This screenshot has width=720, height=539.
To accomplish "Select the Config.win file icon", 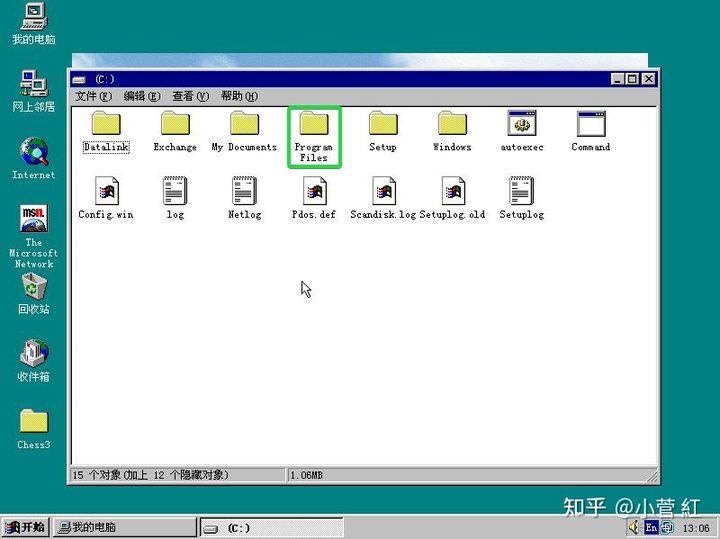I will tap(107, 191).
